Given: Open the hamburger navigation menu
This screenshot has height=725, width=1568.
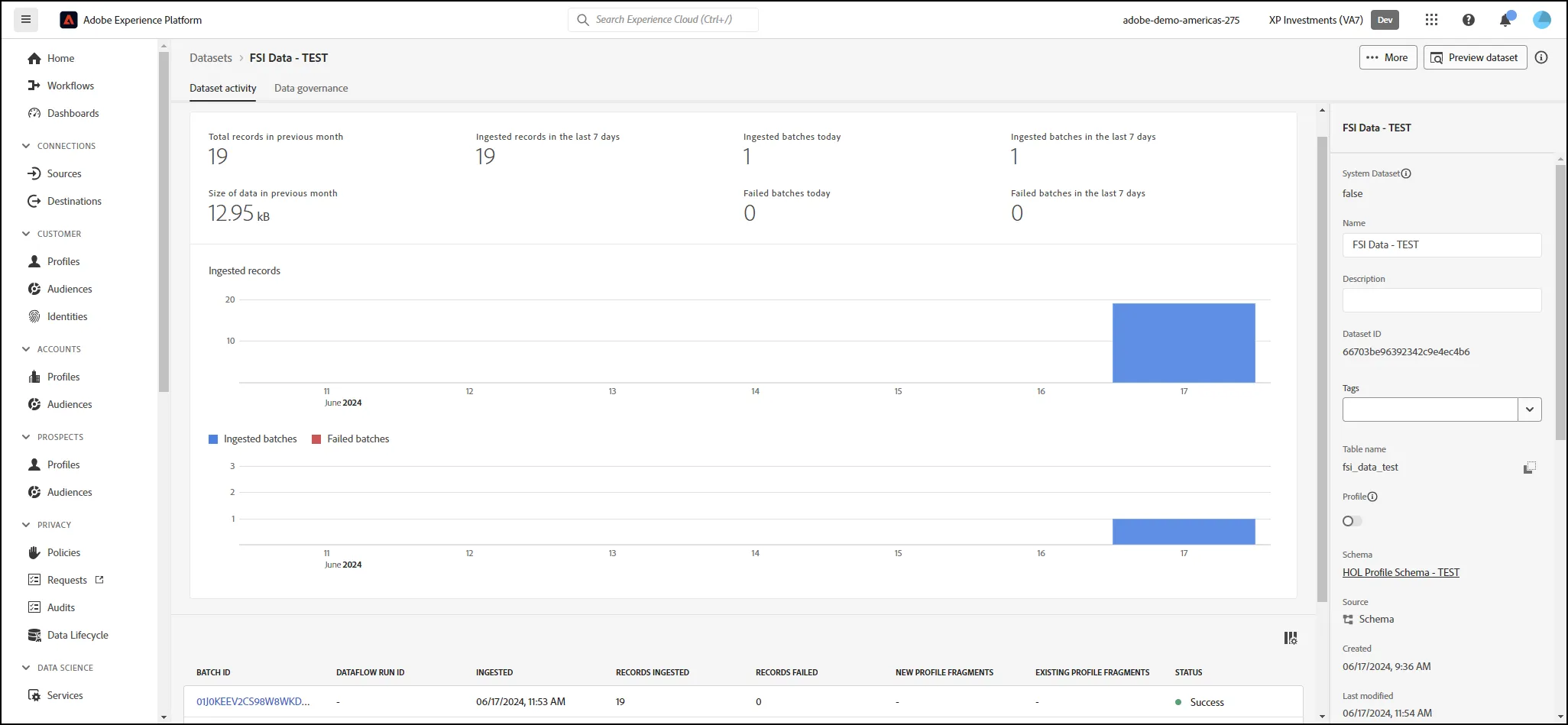Looking at the screenshot, I should (26, 20).
